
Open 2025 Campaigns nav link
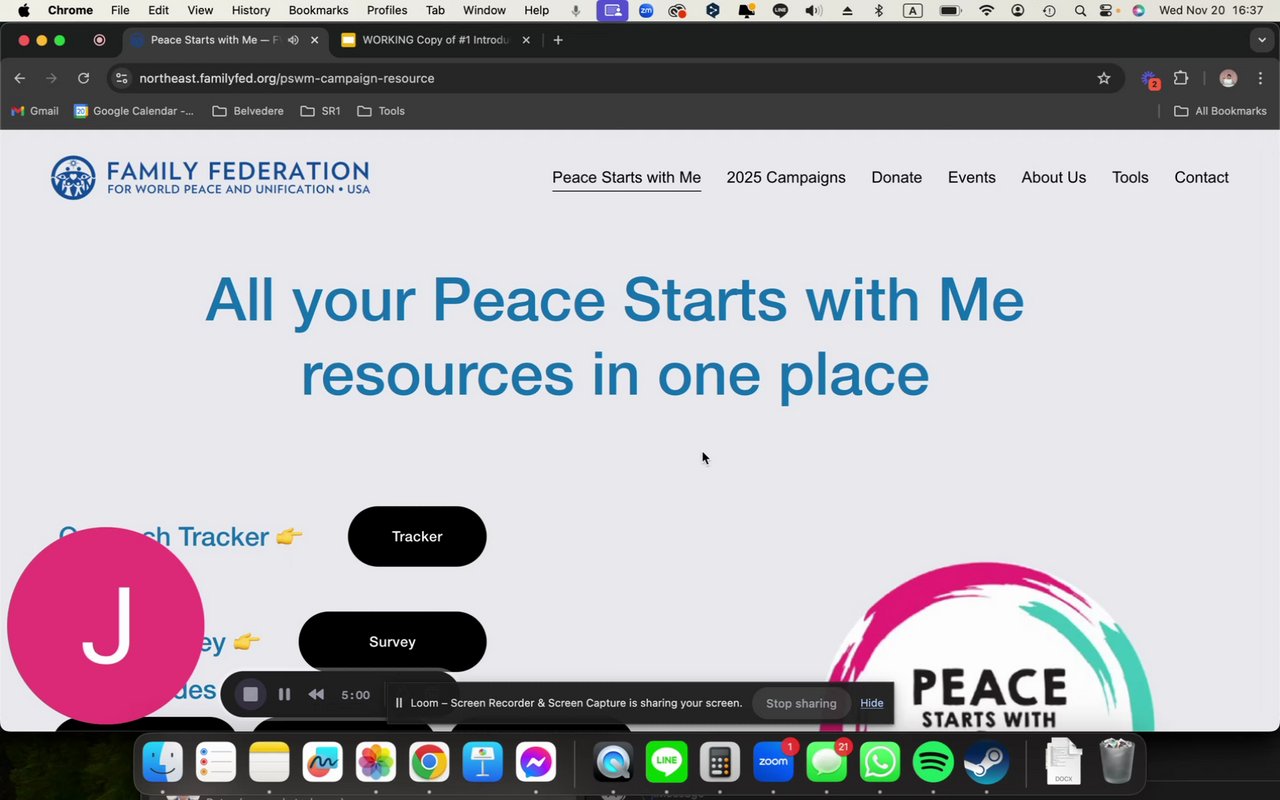(x=786, y=177)
